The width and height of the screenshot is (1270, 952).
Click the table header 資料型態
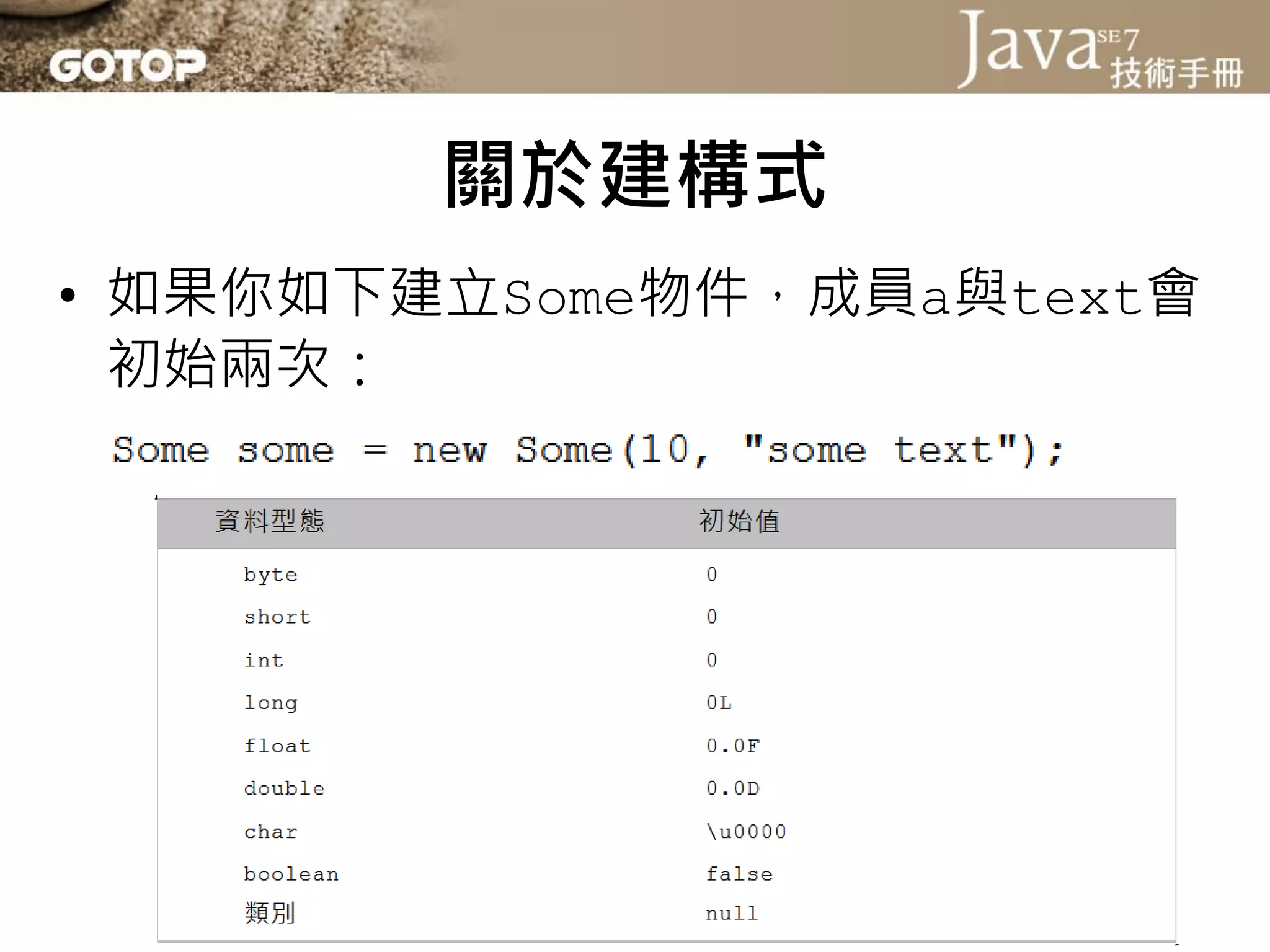coord(270,521)
